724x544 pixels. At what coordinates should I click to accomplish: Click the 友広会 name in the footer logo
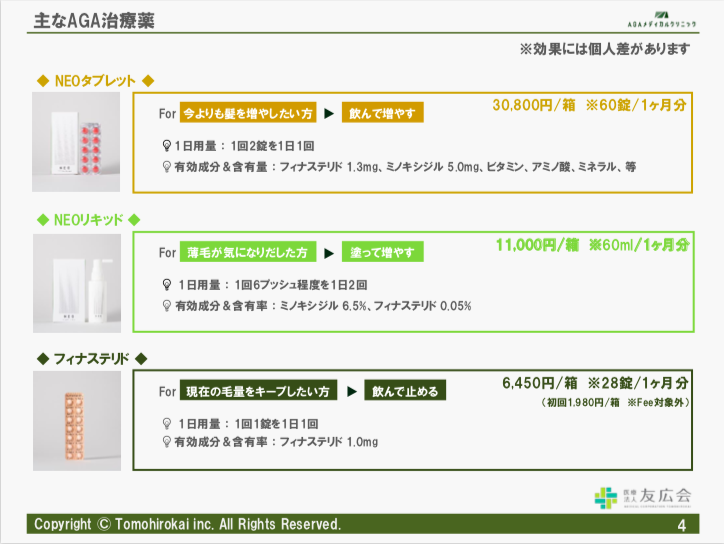click(x=665, y=495)
